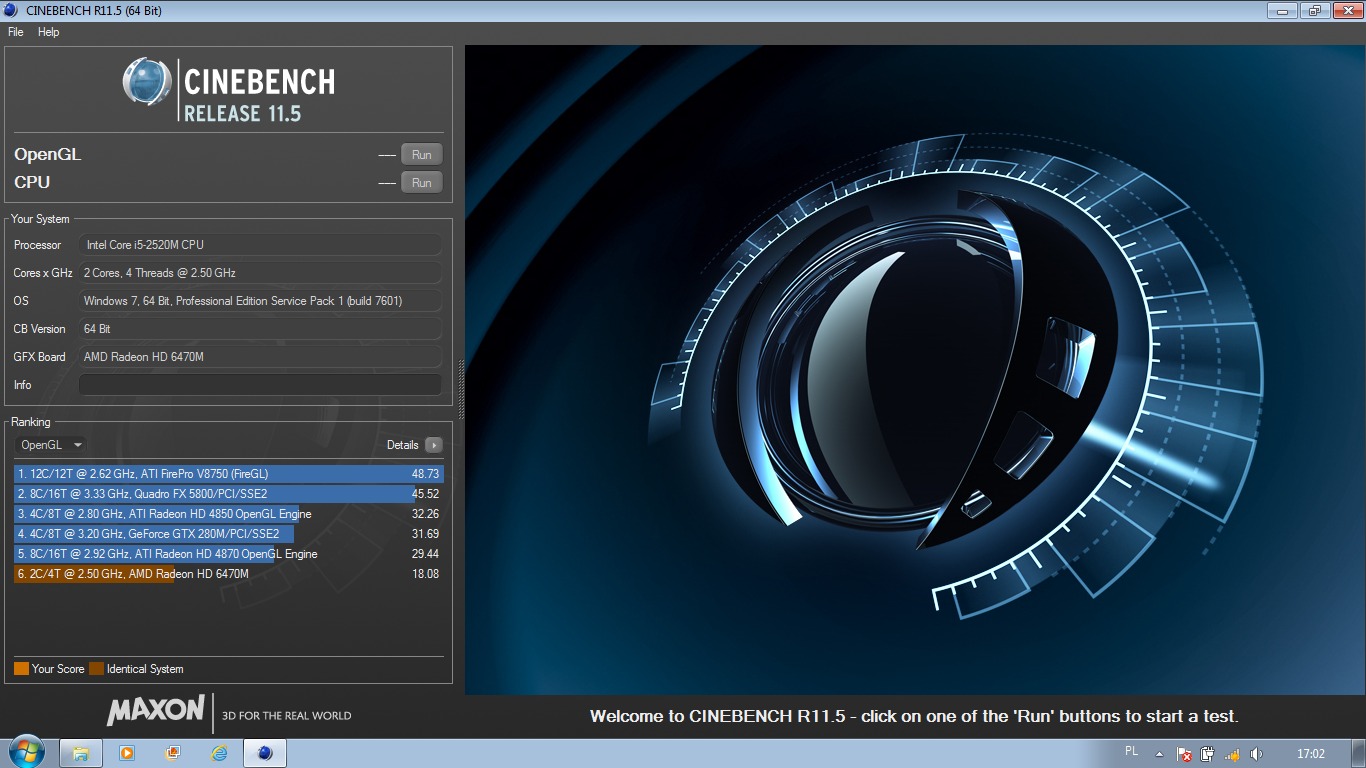
Task: Start the CPU benchmark with Run
Action: click(421, 183)
